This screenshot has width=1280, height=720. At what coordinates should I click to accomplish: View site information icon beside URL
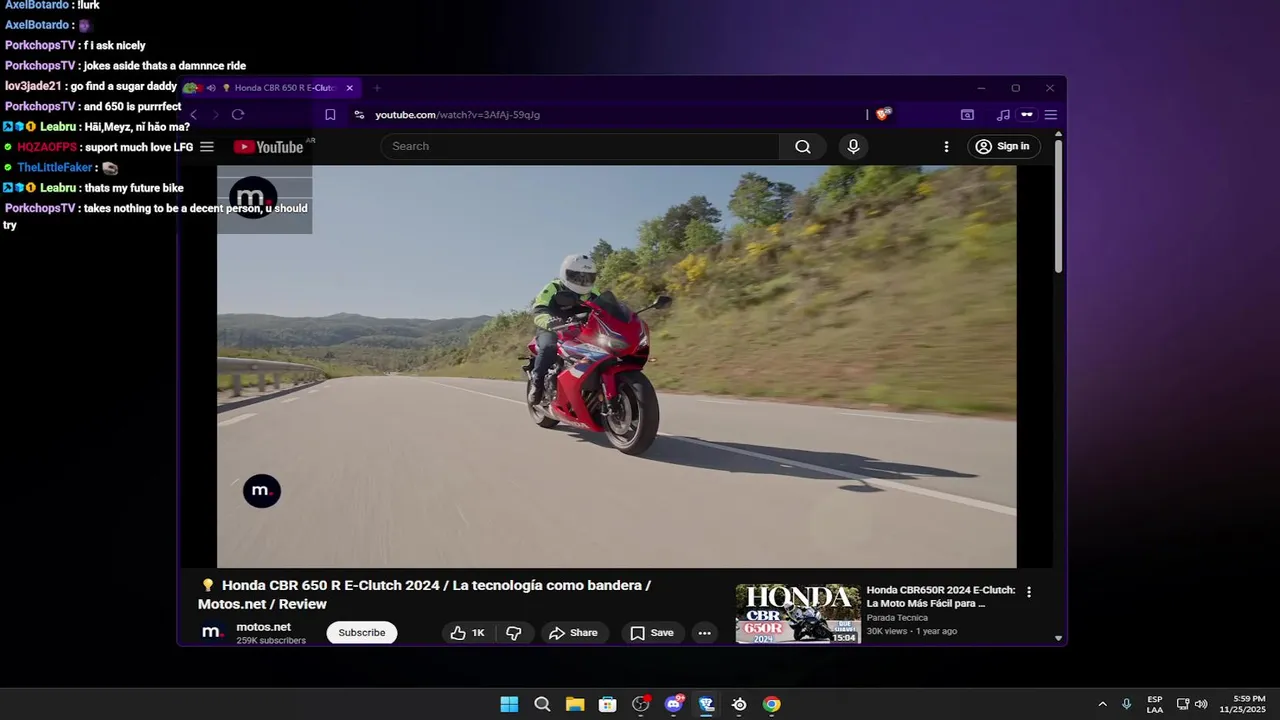tap(359, 115)
